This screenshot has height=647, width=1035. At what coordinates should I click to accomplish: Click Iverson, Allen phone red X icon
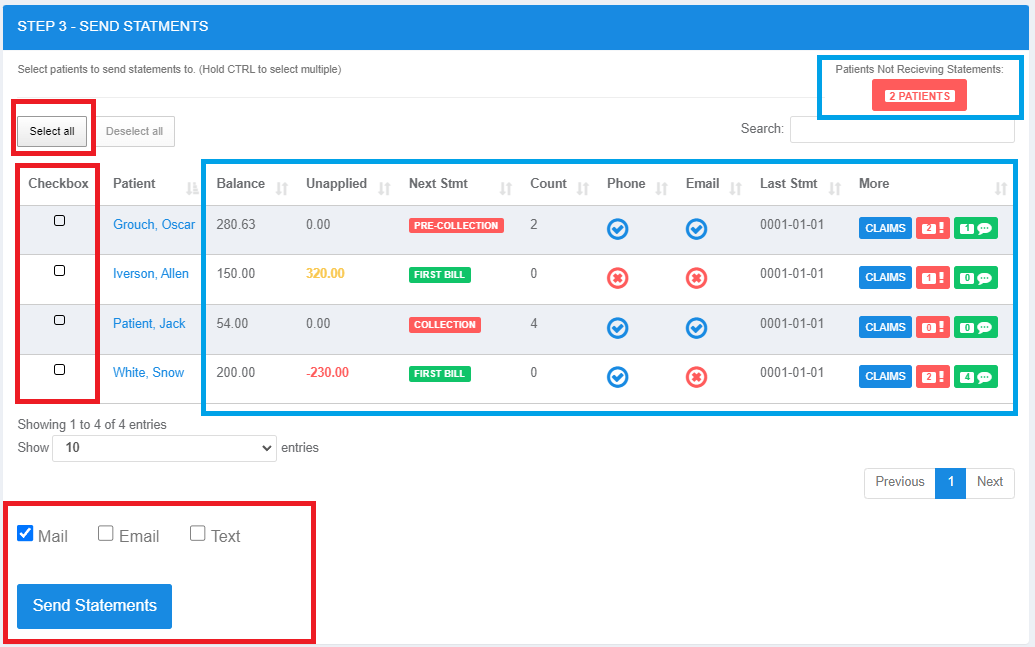click(x=617, y=278)
